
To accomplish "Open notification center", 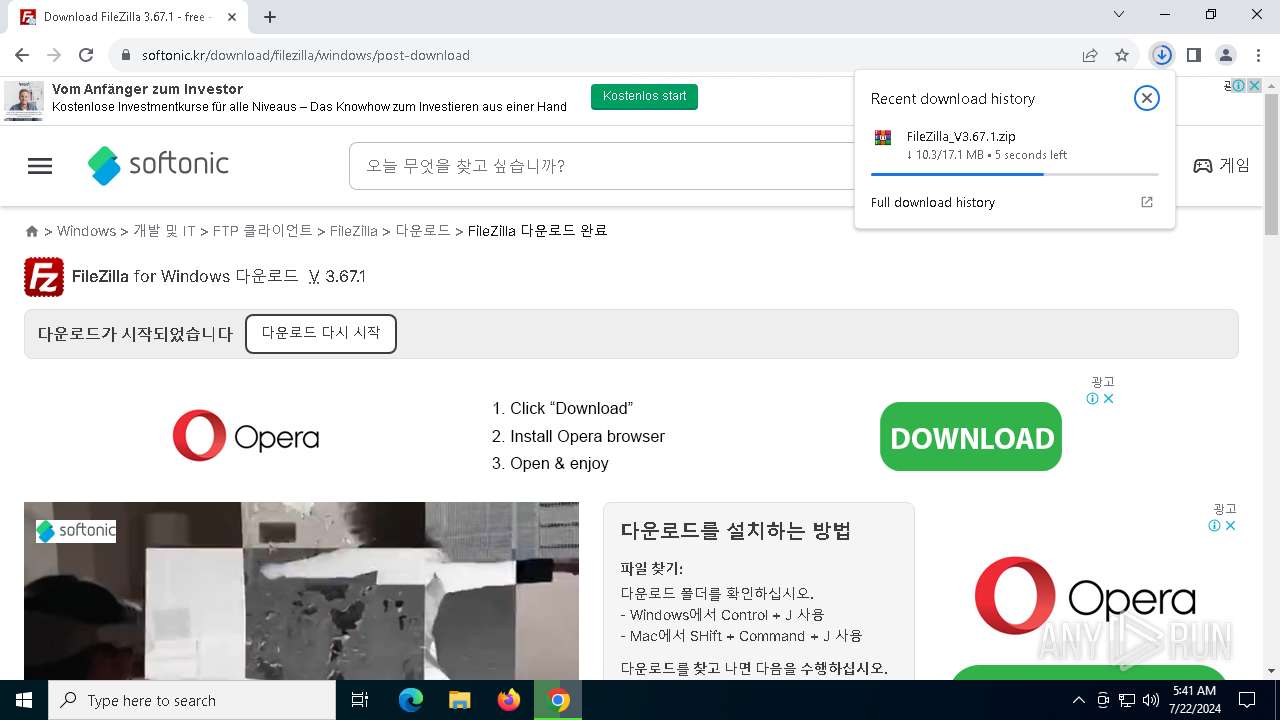I will point(1247,700).
